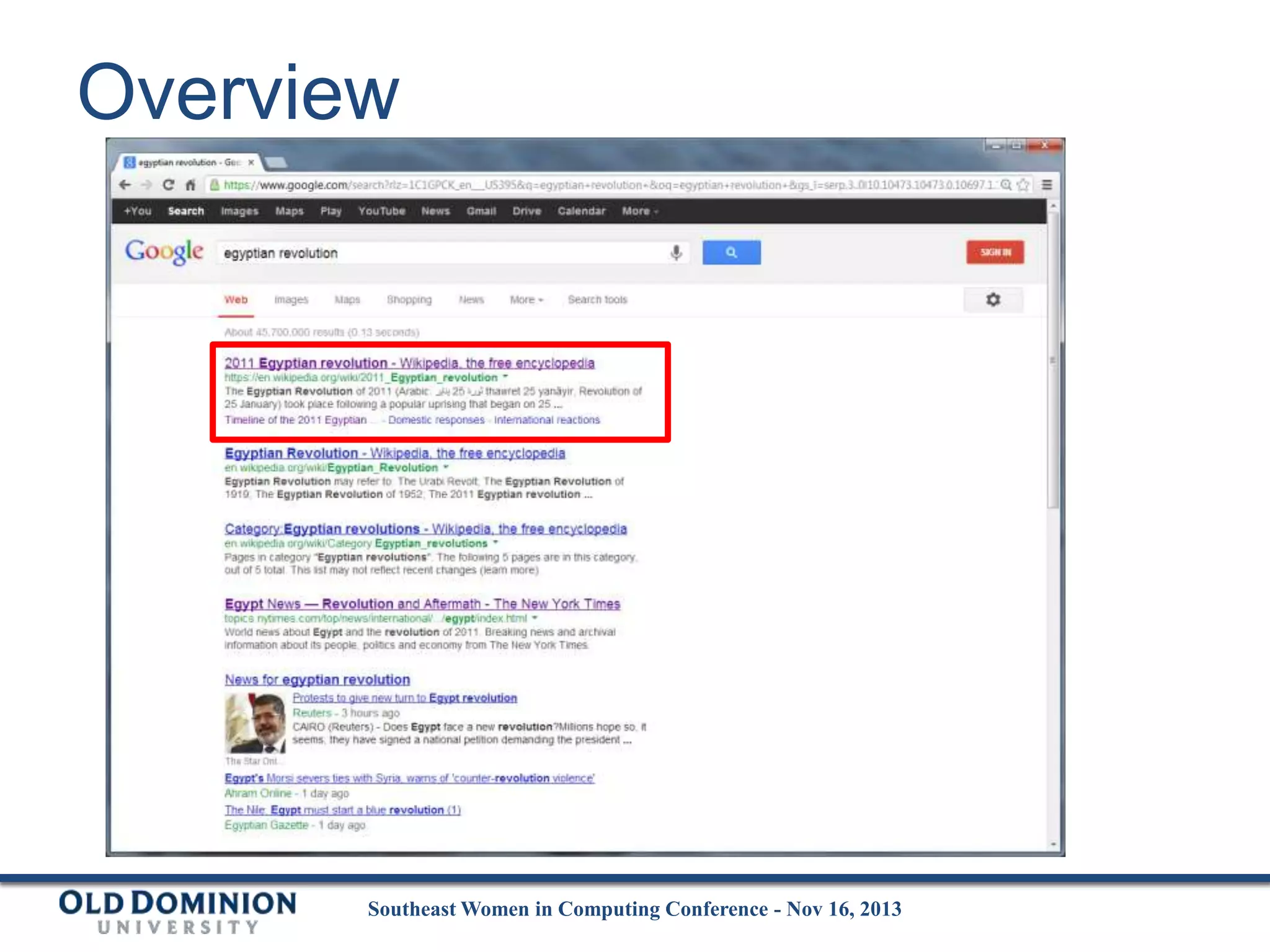Open Category:Egyptian revolutions result
The width and height of the screenshot is (1270, 952).
click(x=425, y=529)
